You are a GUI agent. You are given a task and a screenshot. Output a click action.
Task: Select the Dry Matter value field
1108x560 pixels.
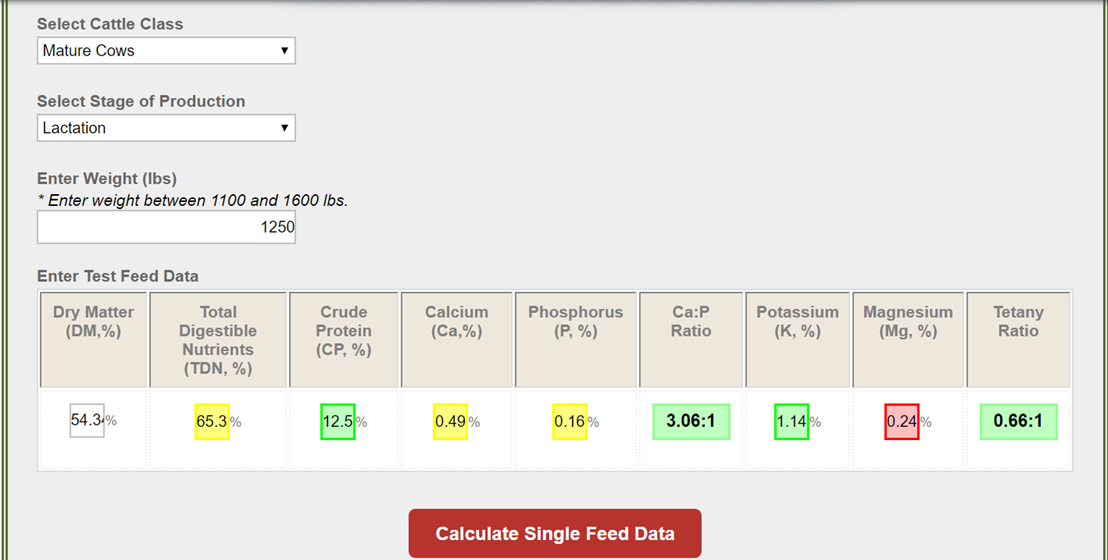point(87,420)
